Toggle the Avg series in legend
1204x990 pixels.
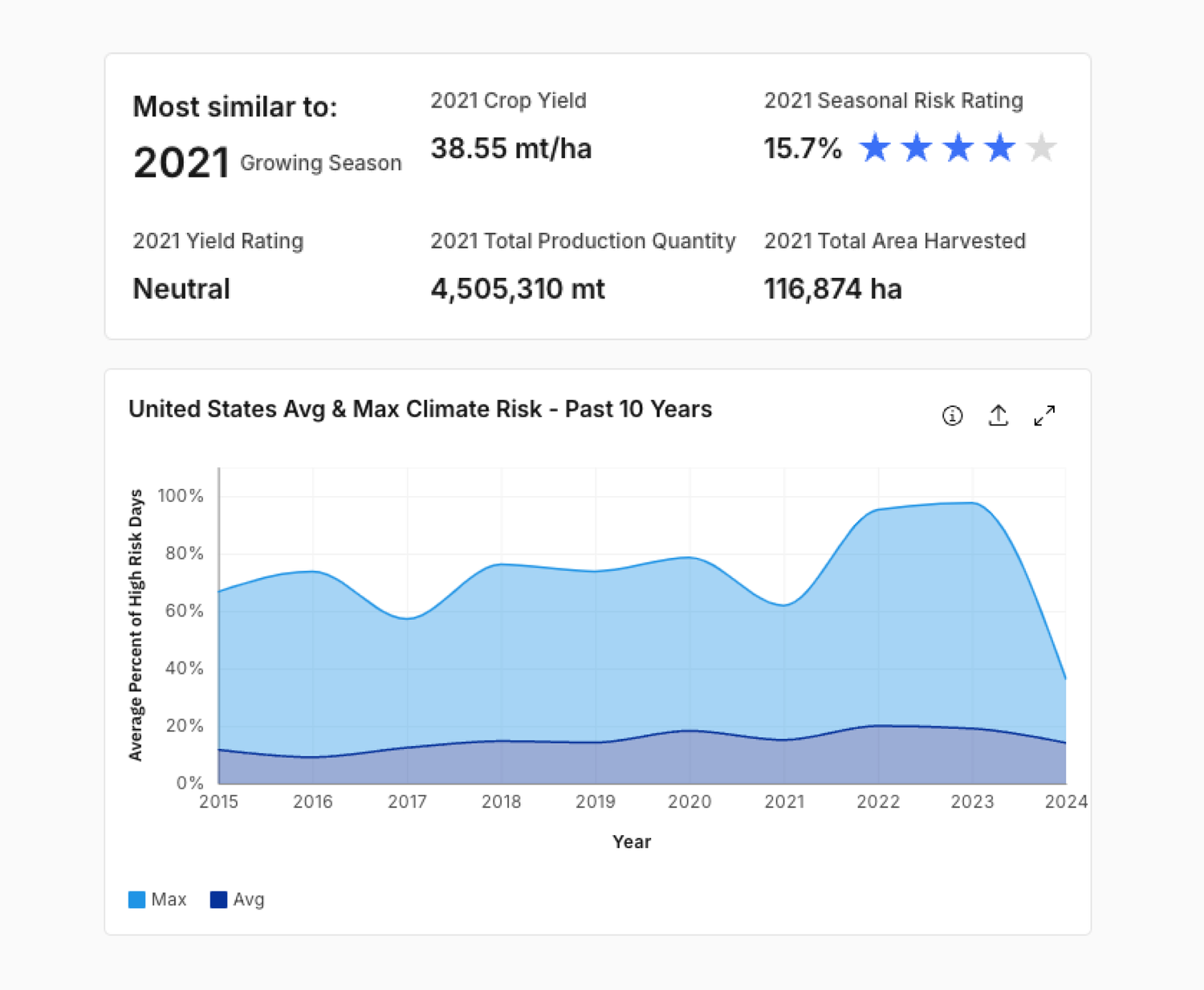pyautogui.click(x=238, y=899)
